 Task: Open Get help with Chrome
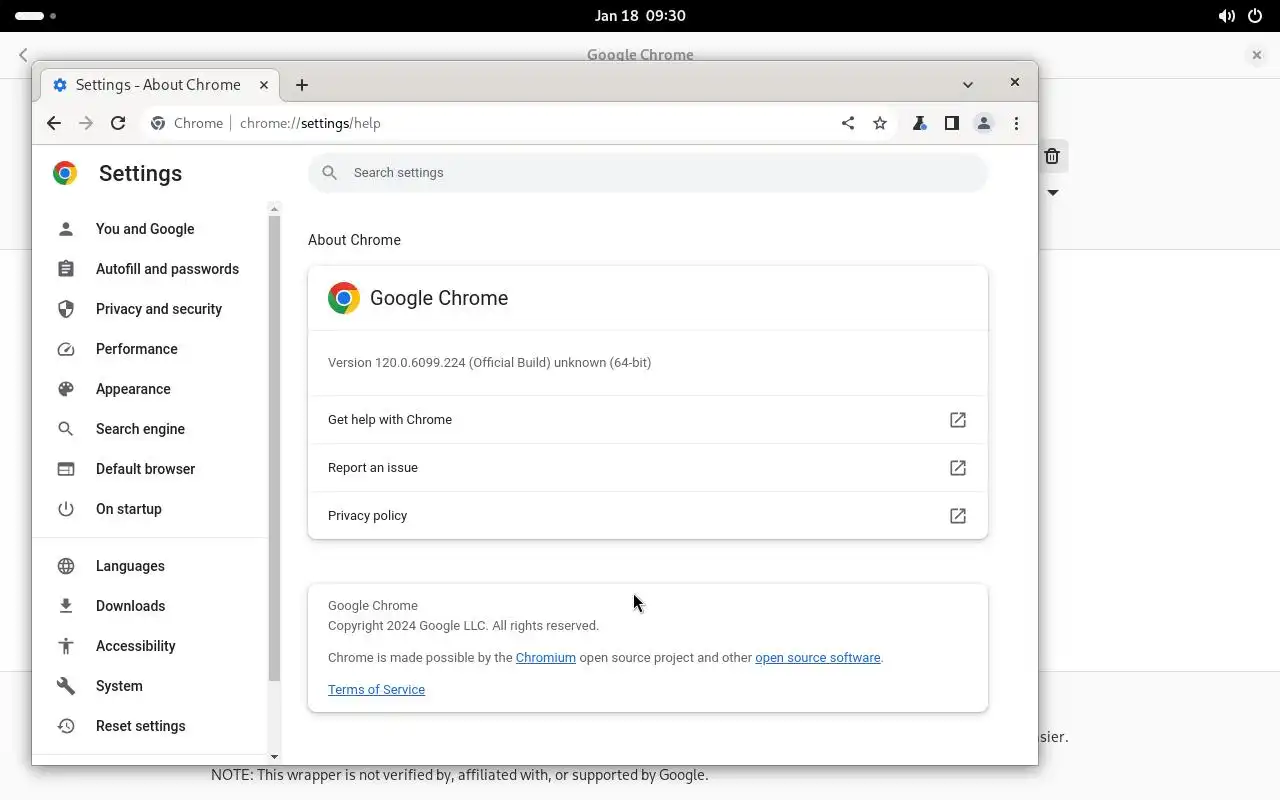click(648, 420)
